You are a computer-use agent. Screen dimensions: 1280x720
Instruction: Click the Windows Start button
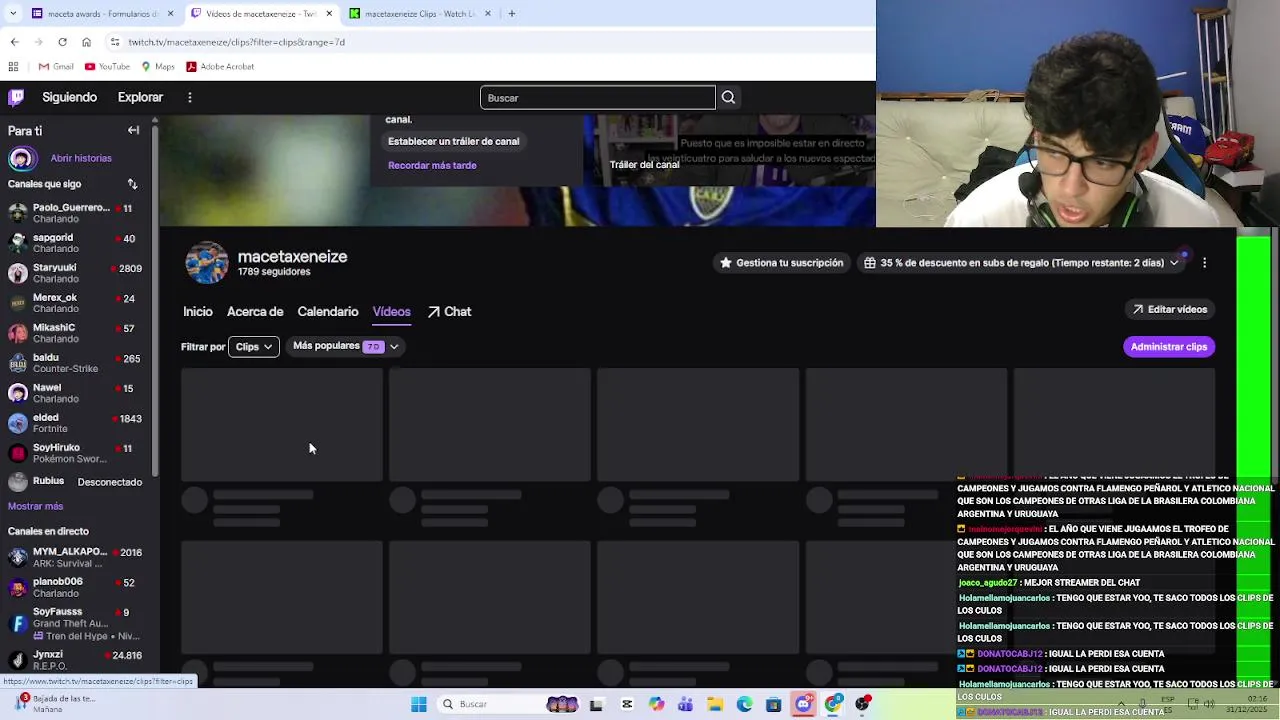419,704
